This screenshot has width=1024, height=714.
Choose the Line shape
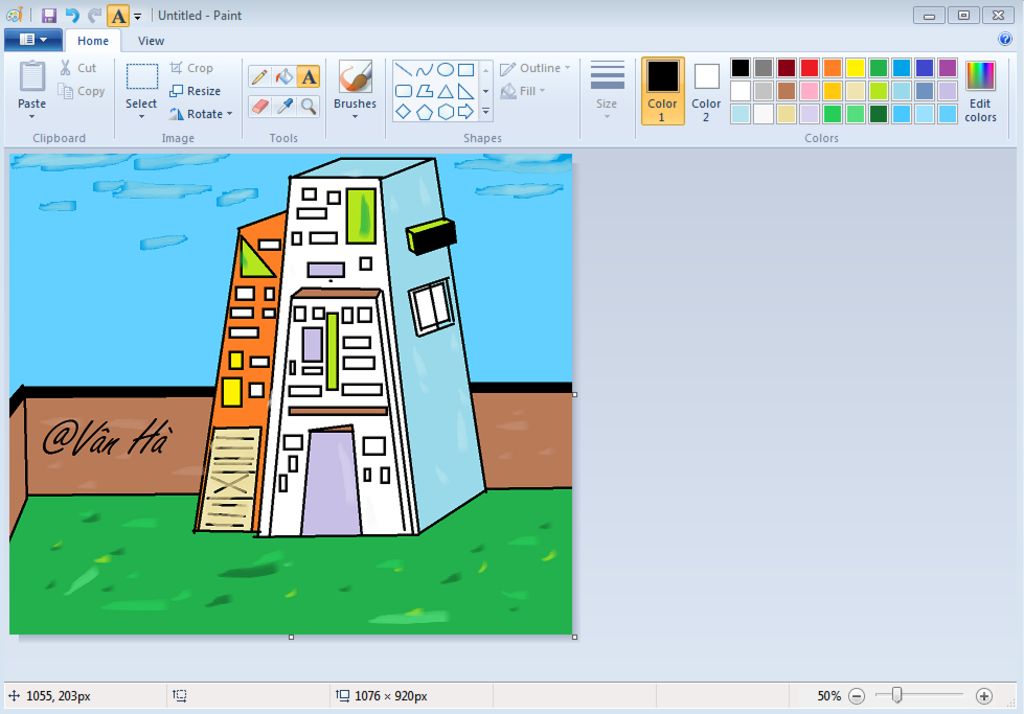tap(404, 70)
